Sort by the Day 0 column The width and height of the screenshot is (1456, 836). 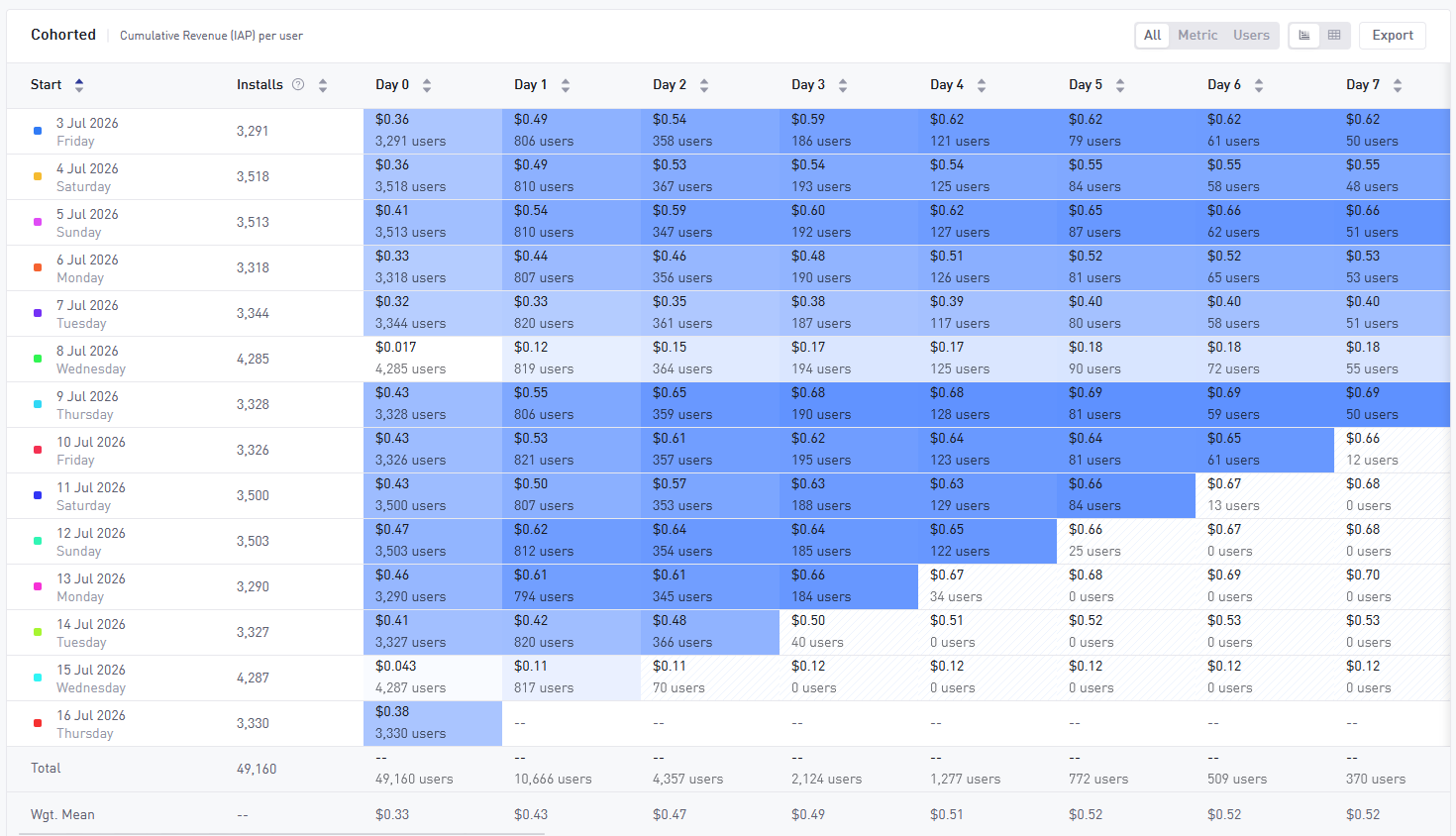427,85
